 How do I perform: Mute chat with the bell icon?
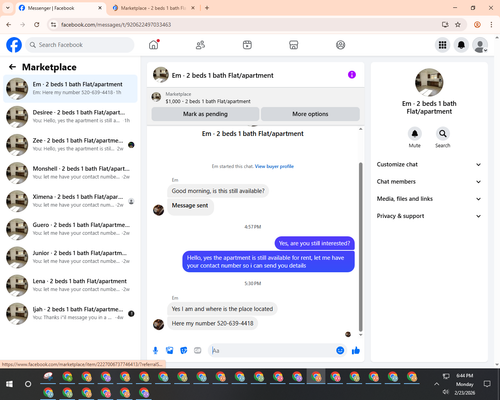[x=415, y=134]
